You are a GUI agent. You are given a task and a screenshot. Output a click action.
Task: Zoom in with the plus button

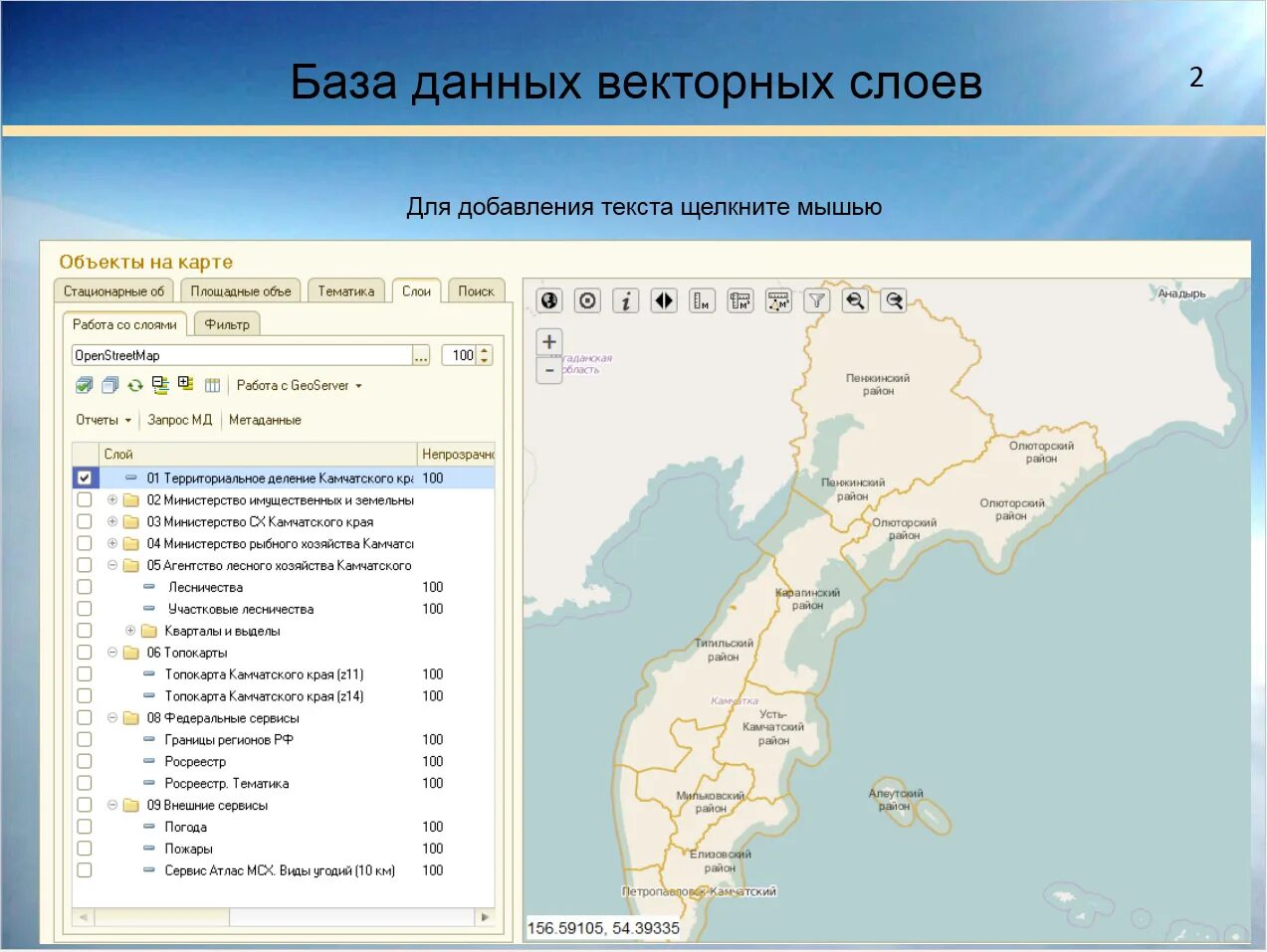[x=549, y=342]
